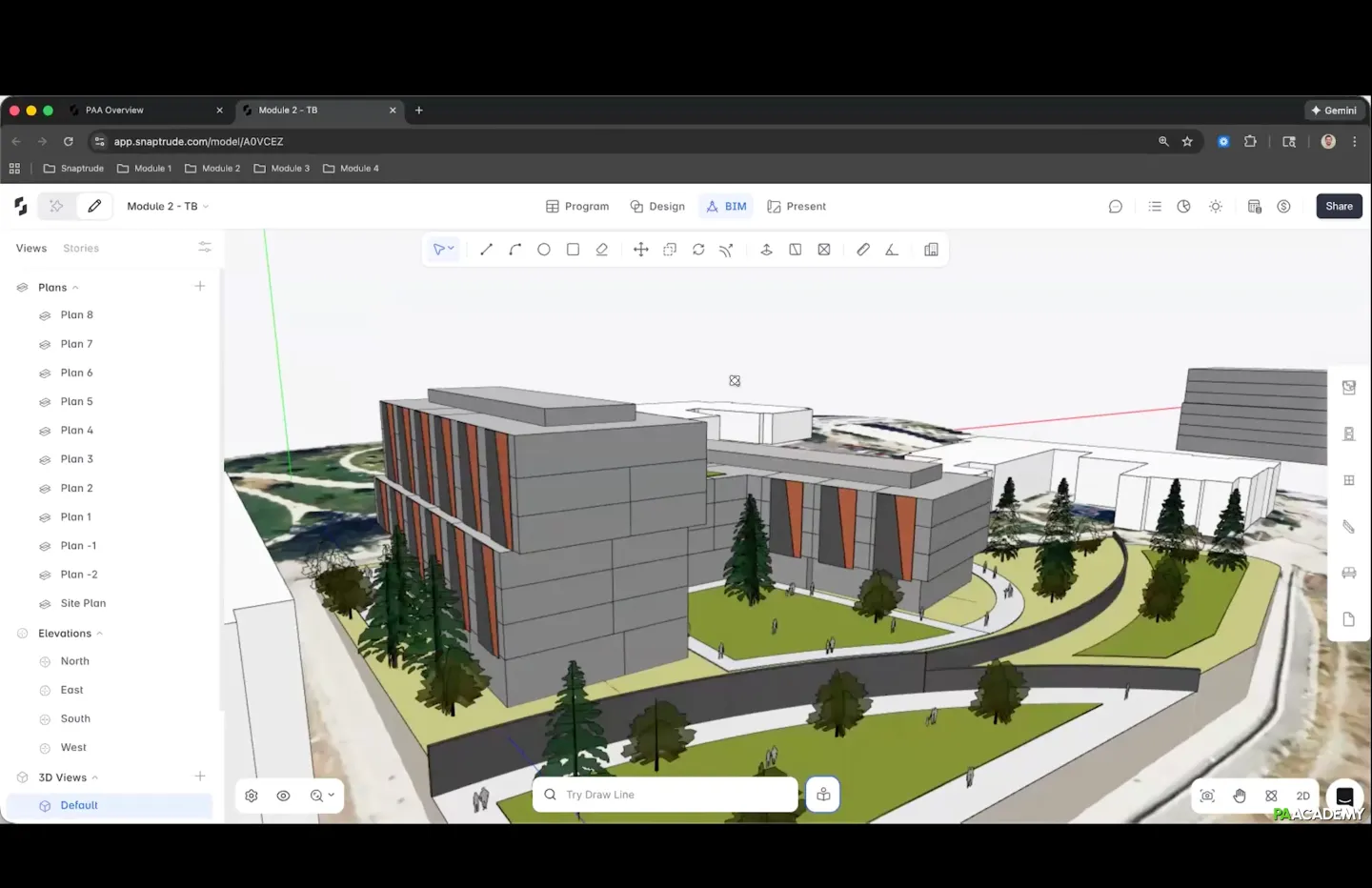Click the Try Draw Line search field
The image size is (1372, 888).
click(x=665, y=795)
